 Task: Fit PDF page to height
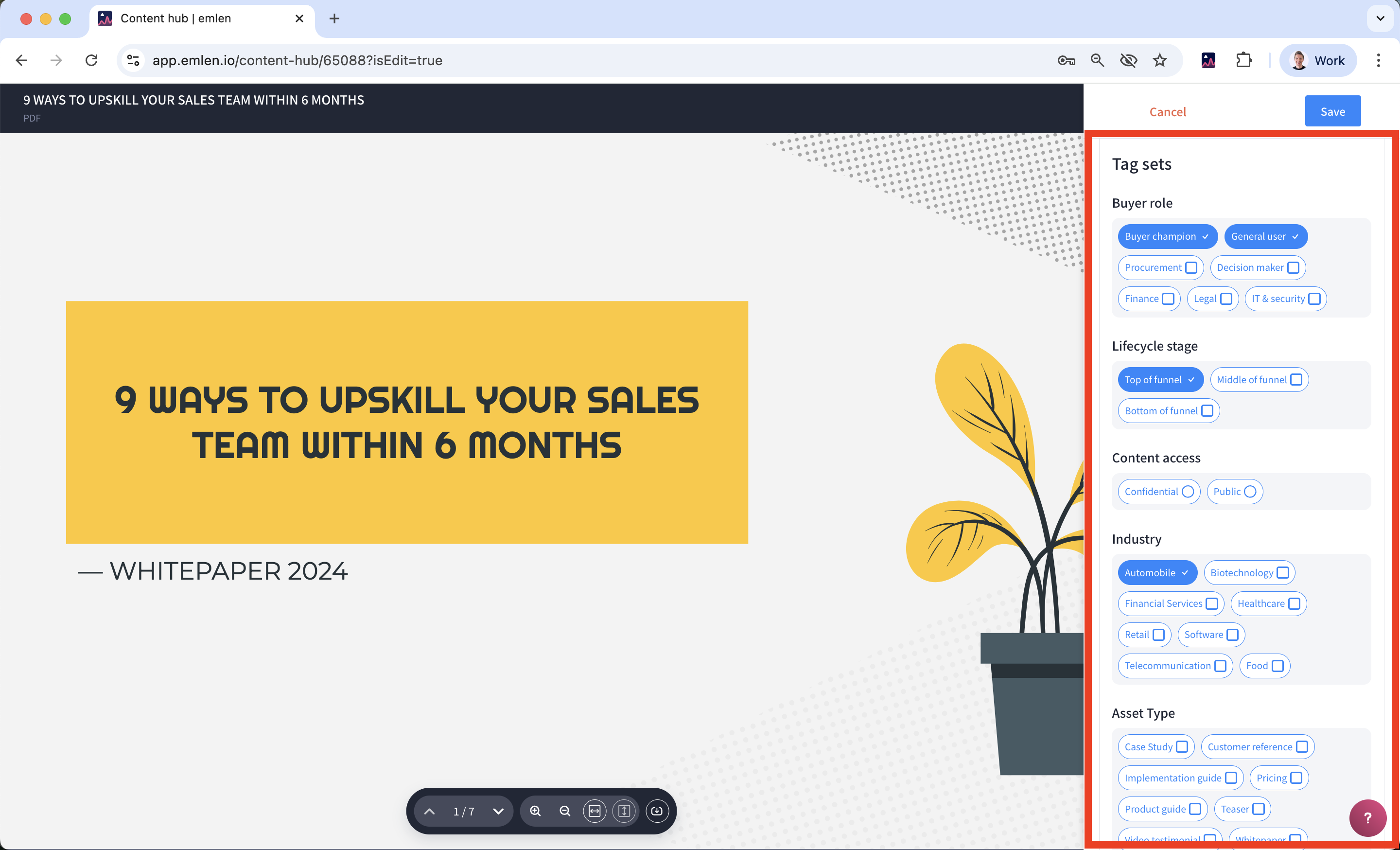pyautogui.click(x=624, y=811)
